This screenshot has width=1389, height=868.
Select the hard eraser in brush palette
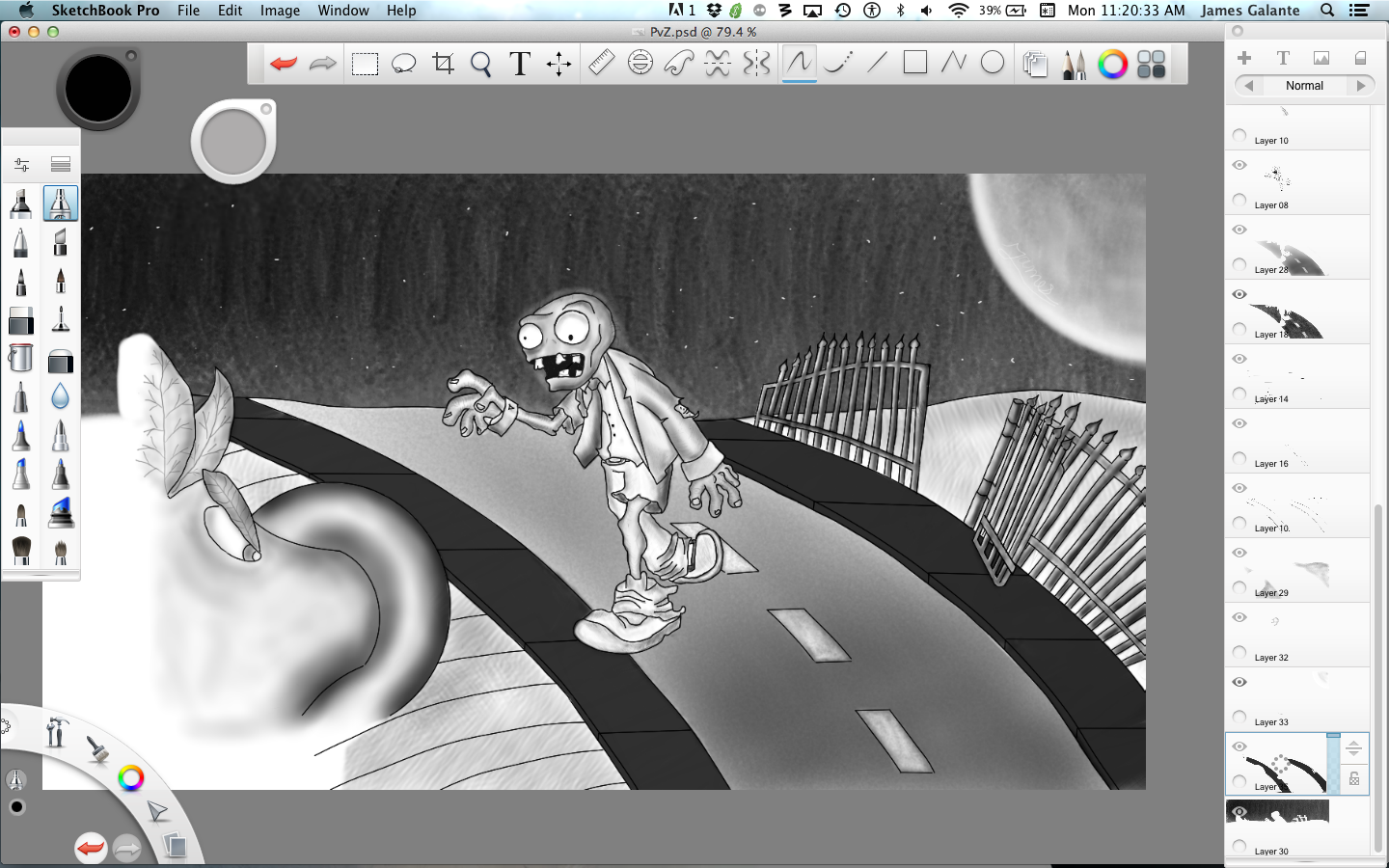tap(20, 320)
